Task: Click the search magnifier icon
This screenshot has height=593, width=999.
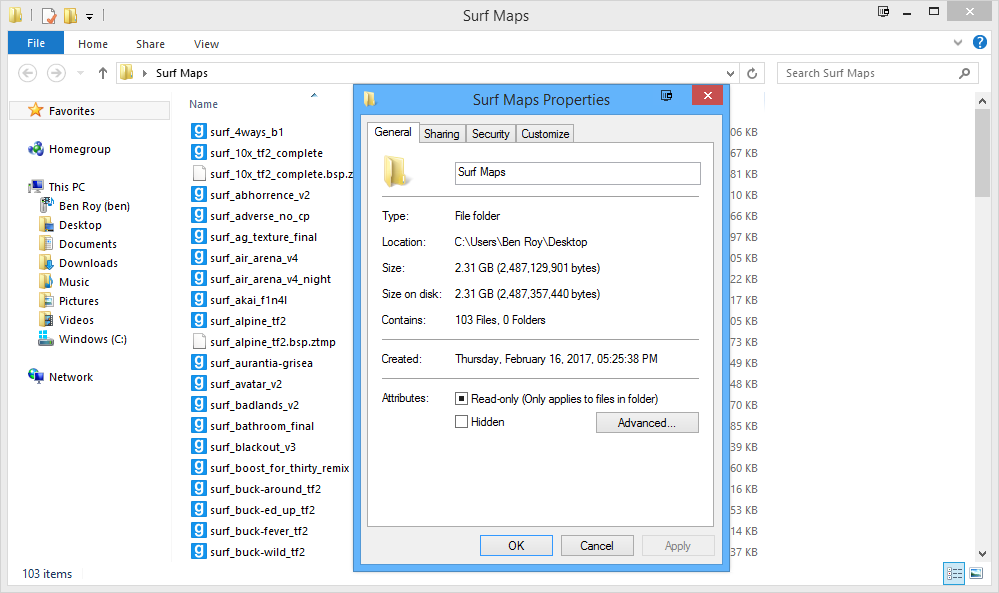Action: click(x=964, y=73)
